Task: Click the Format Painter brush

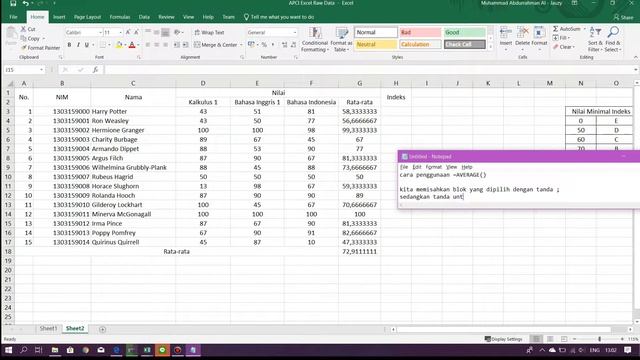Action: tap(23, 48)
